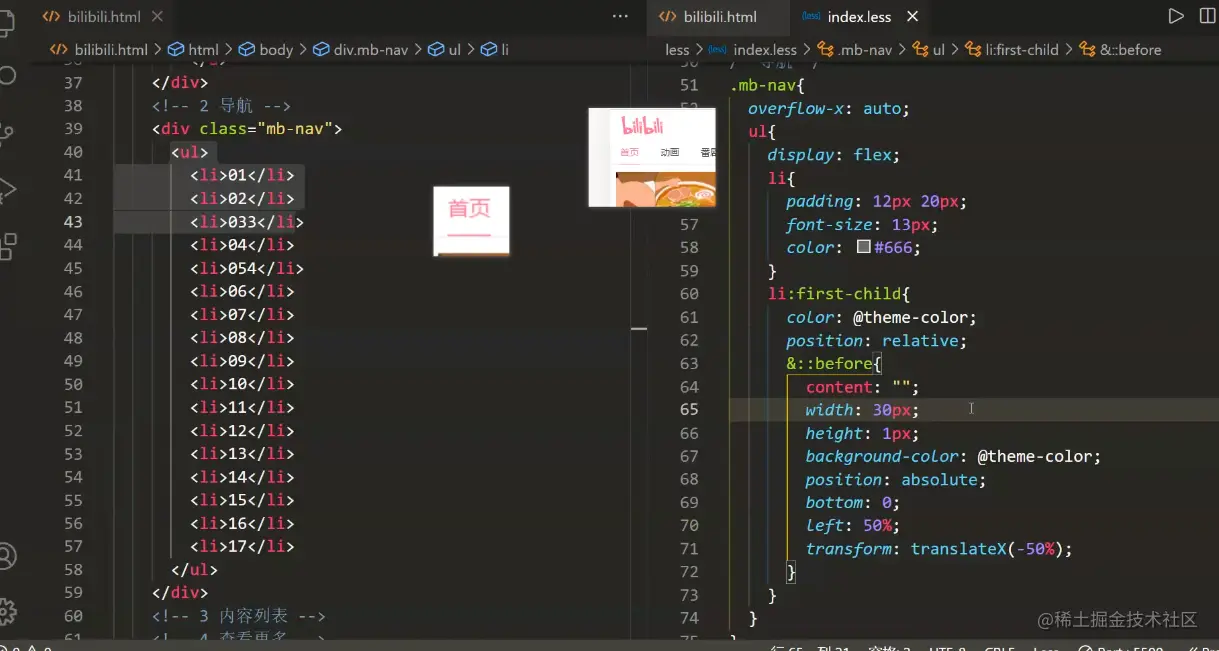This screenshot has height=651, width=1219.
Task: Click the bottom: 0; declaration
Action: (853, 503)
